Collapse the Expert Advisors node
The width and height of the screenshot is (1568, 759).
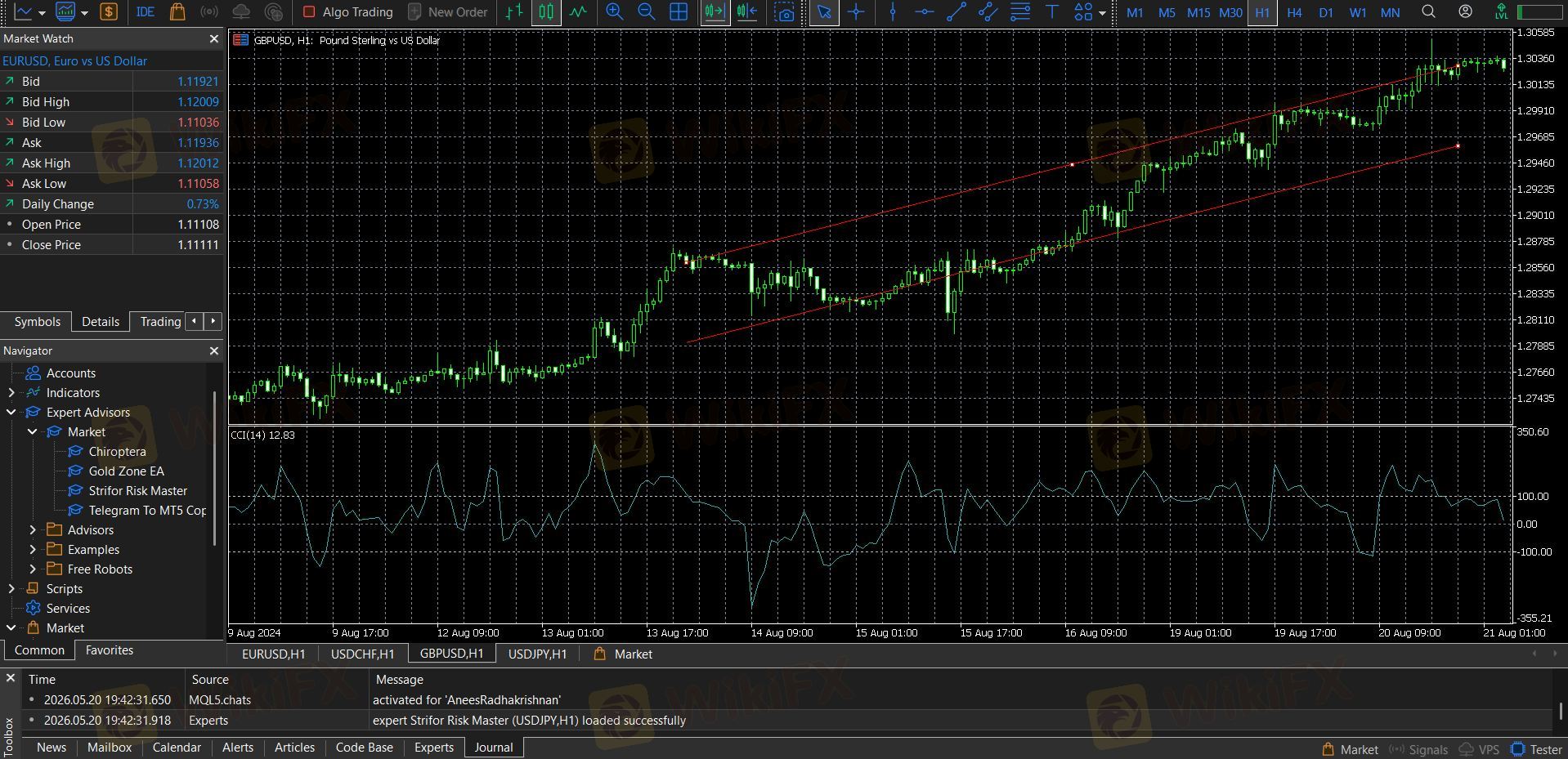(x=11, y=413)
